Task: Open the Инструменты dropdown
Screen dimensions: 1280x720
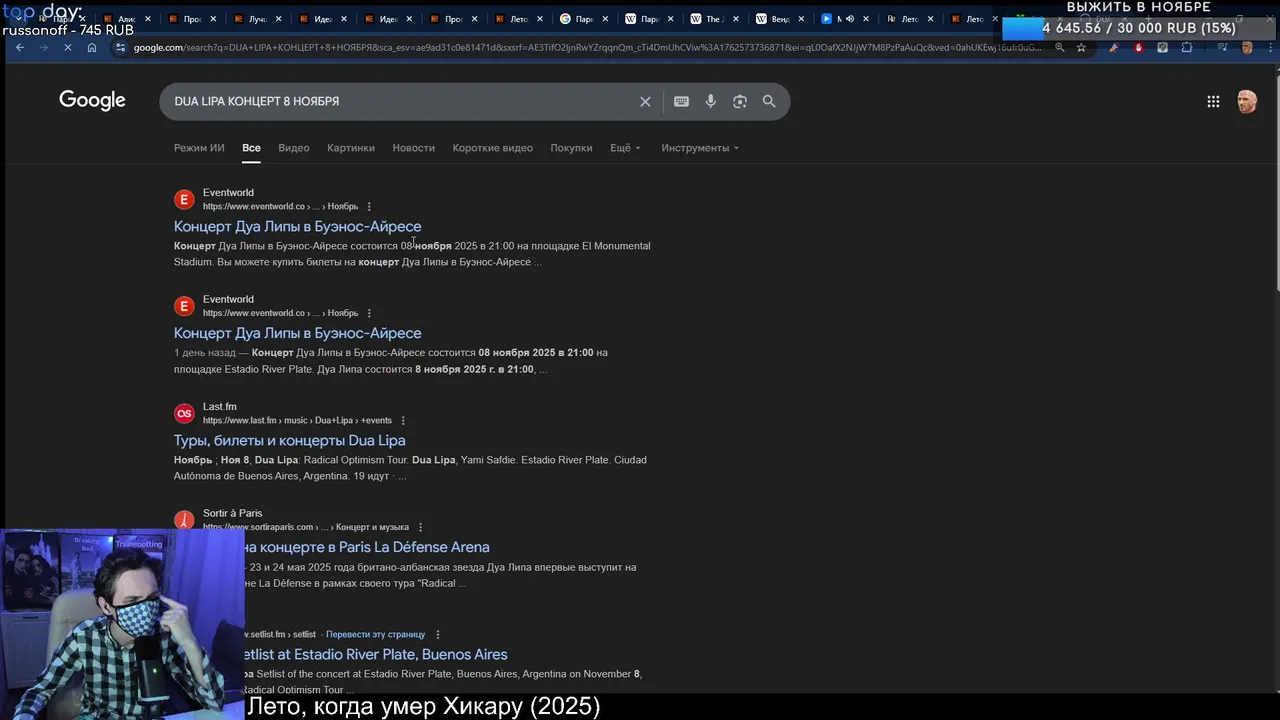Action: (700, 148)
